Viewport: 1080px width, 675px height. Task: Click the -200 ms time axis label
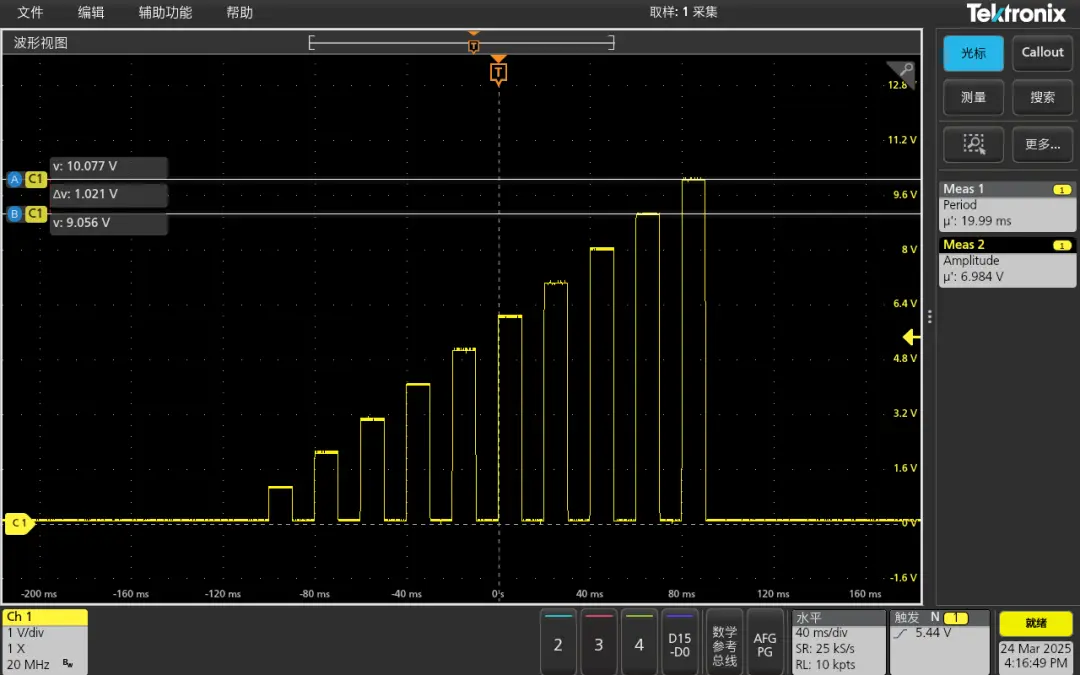coord(39,594)
